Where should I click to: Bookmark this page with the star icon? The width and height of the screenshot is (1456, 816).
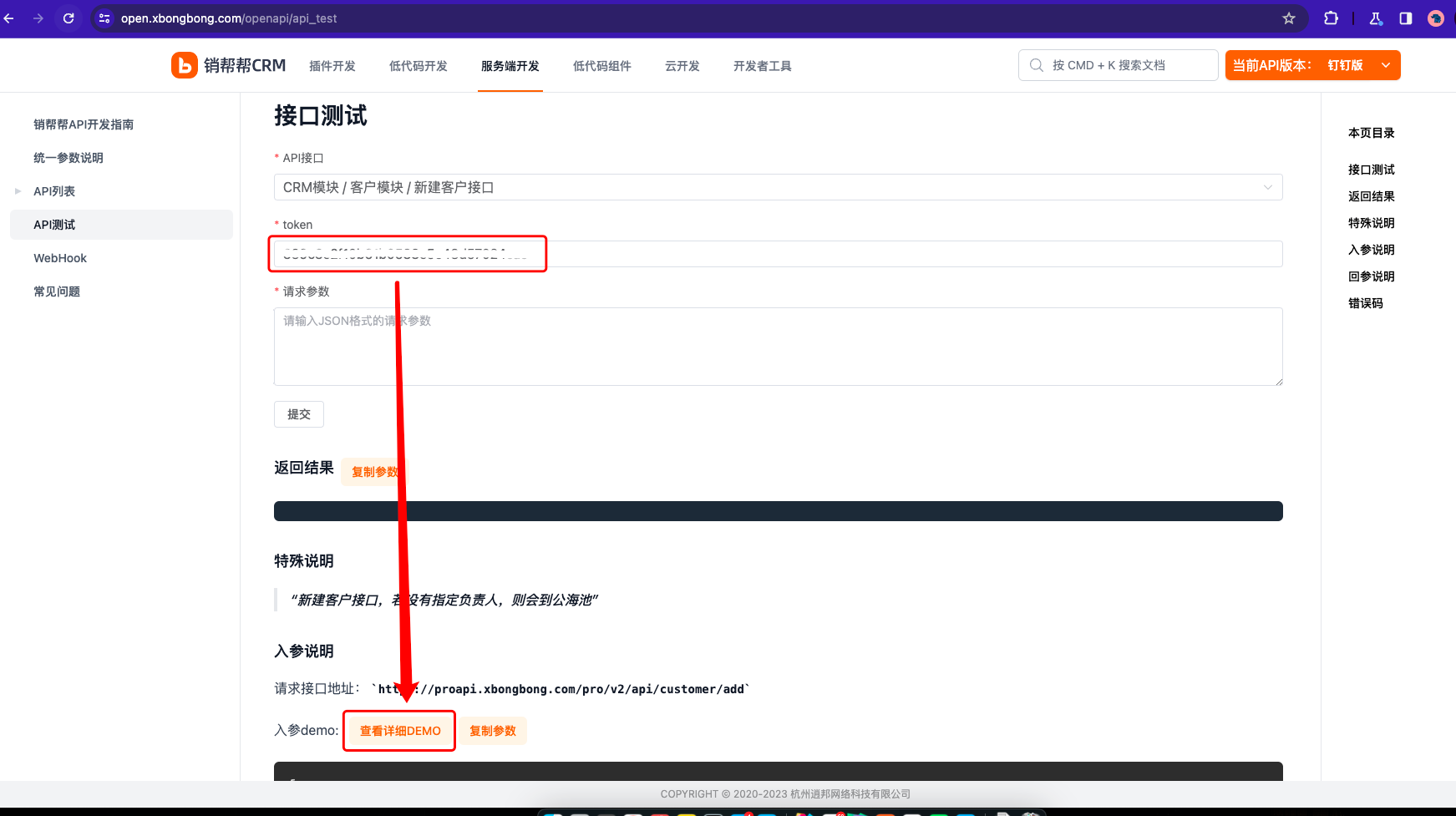[1289, 18]
